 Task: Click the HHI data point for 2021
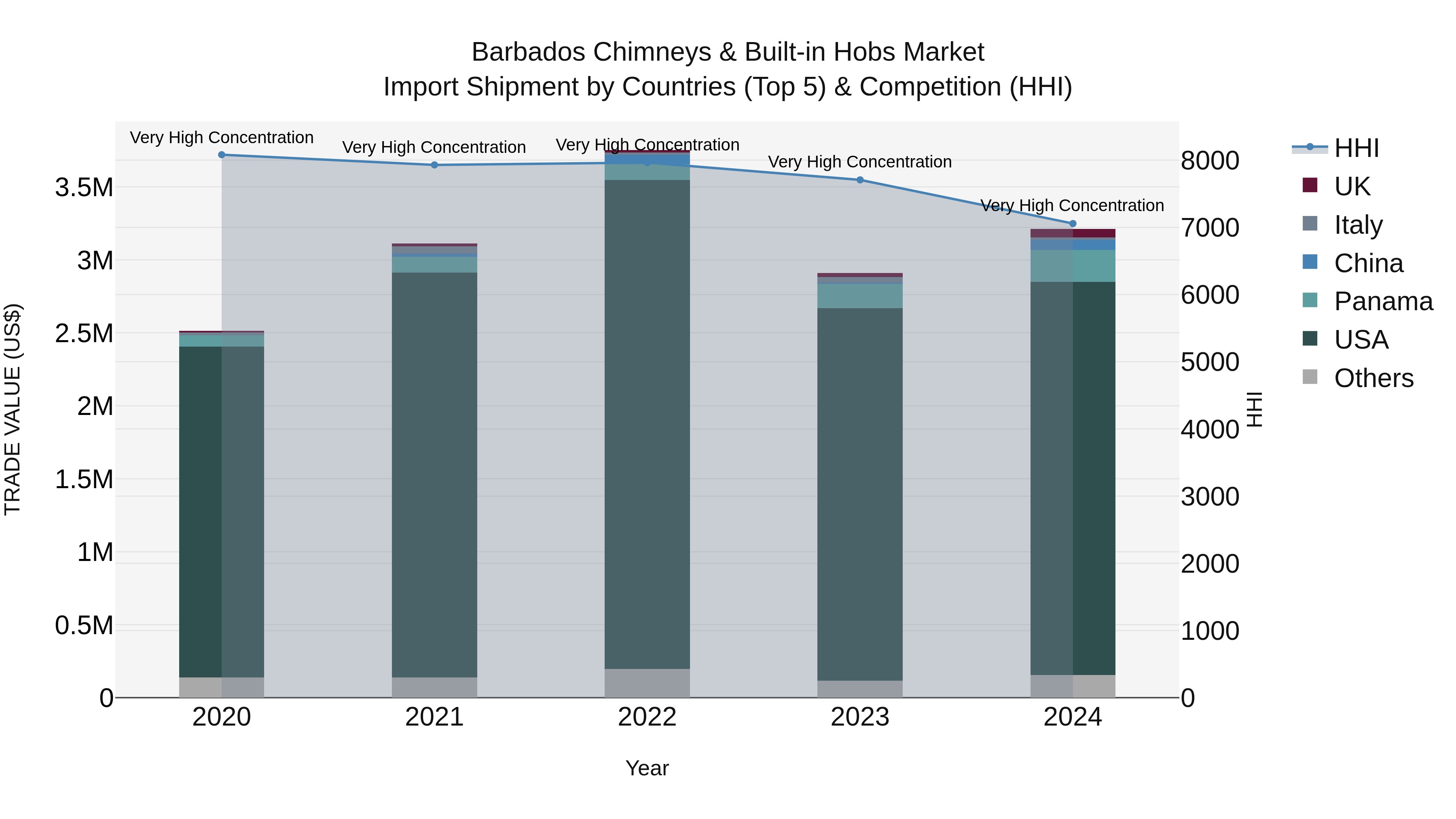(435, 165)
